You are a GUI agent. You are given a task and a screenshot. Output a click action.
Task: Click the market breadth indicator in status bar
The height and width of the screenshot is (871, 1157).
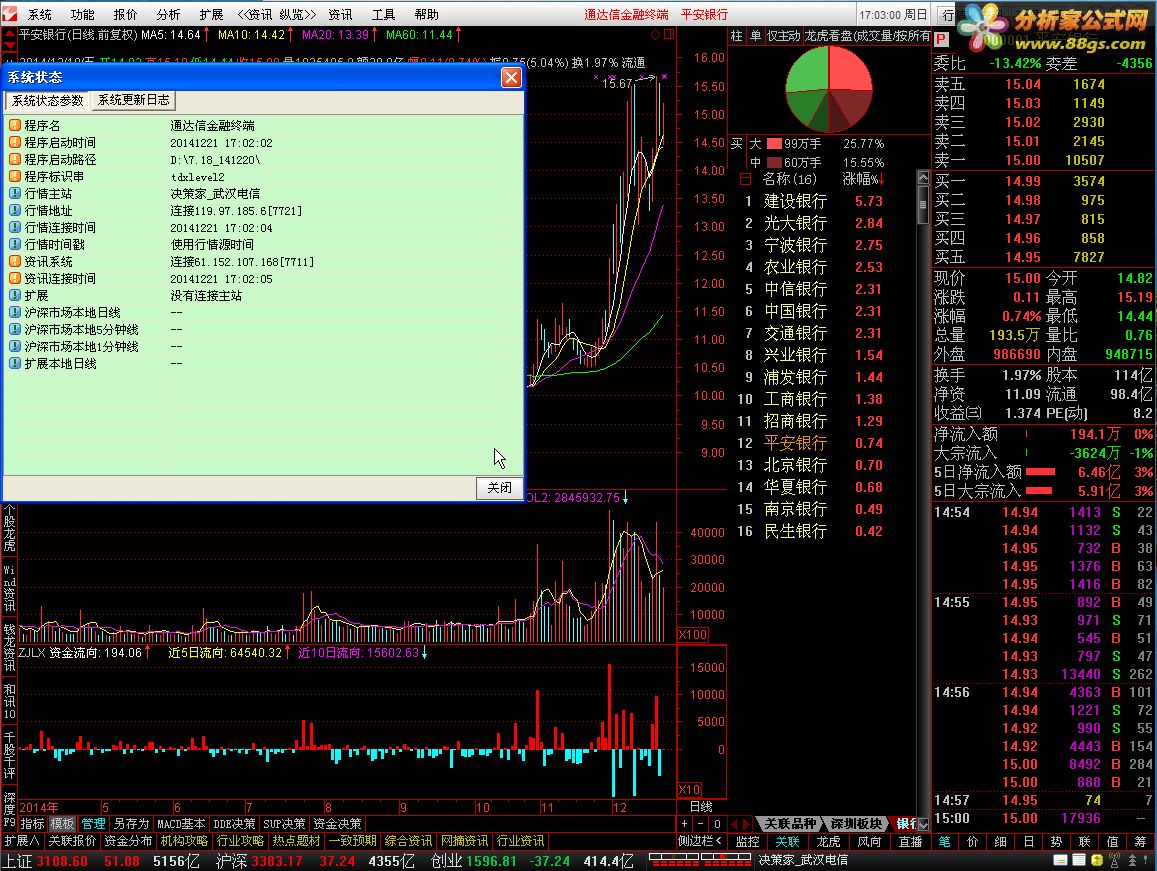699,861
